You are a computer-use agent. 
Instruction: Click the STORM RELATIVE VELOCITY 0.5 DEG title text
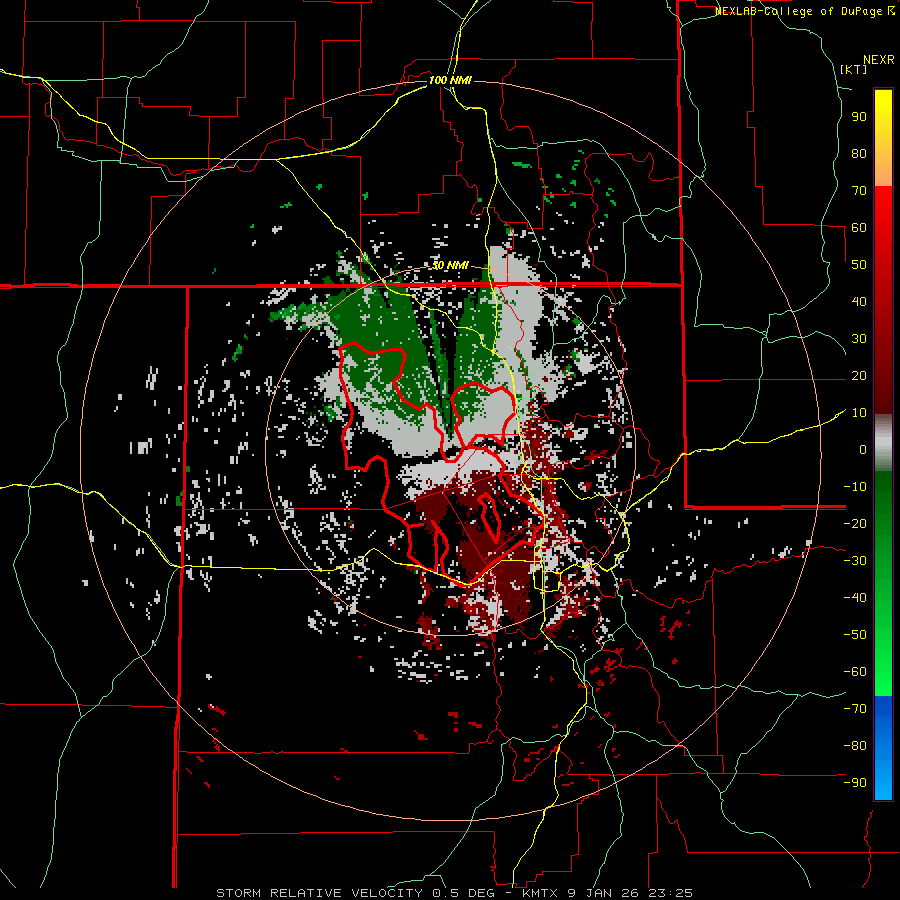point(358,893)
